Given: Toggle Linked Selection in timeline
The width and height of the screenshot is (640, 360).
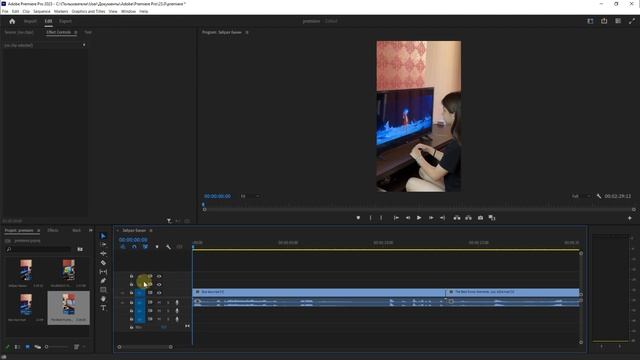Looking at the screenshot, I should coord(145,247).
